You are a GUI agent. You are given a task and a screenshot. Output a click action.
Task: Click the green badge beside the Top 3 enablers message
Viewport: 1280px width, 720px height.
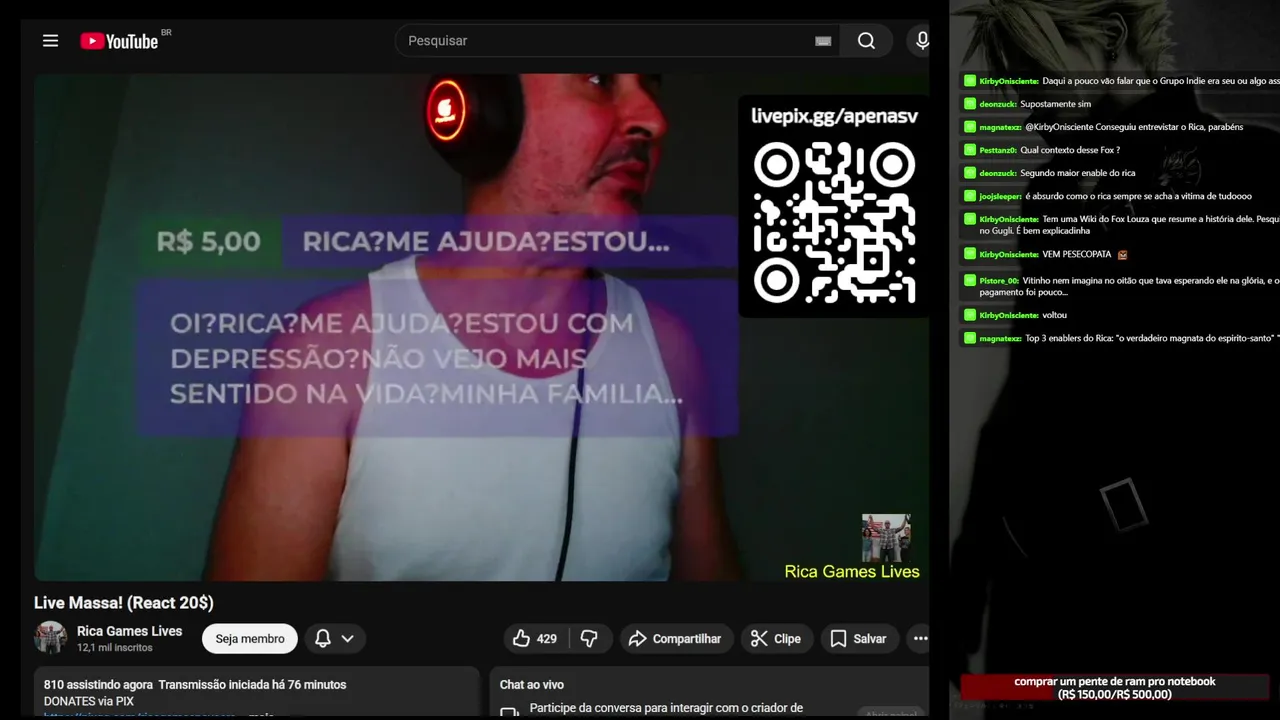tap(969, 338)
